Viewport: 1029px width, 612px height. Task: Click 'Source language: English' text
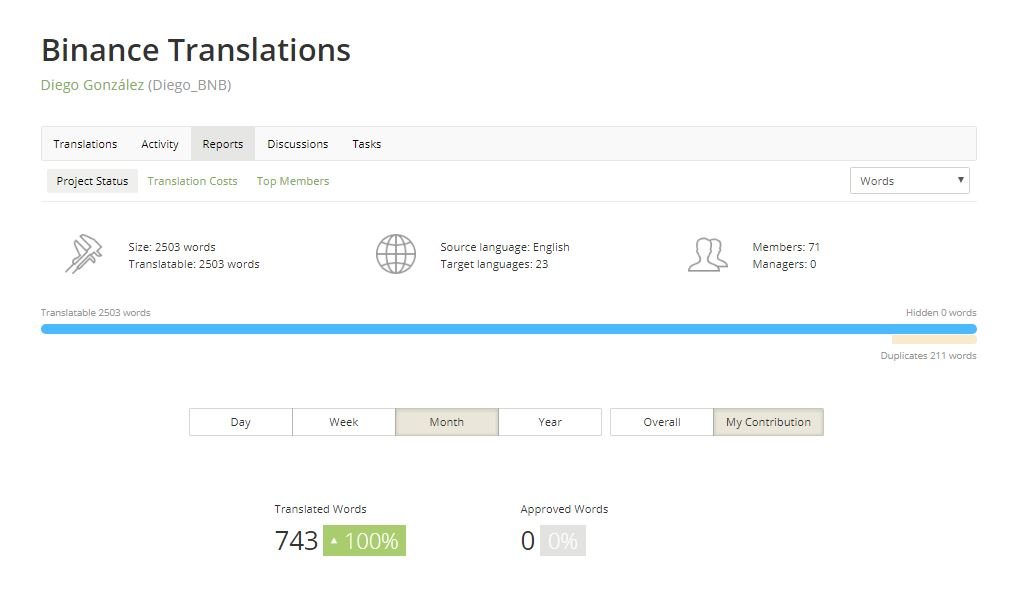(505, 247)
